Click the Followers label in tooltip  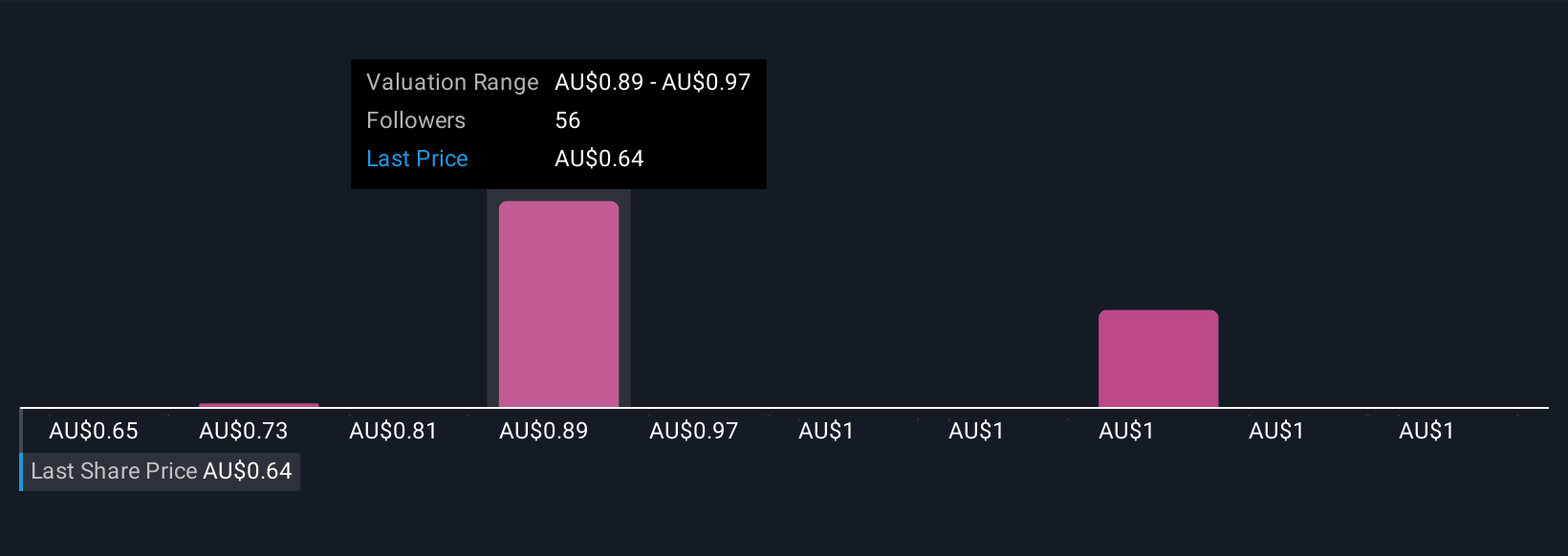[x=416, y=120]
